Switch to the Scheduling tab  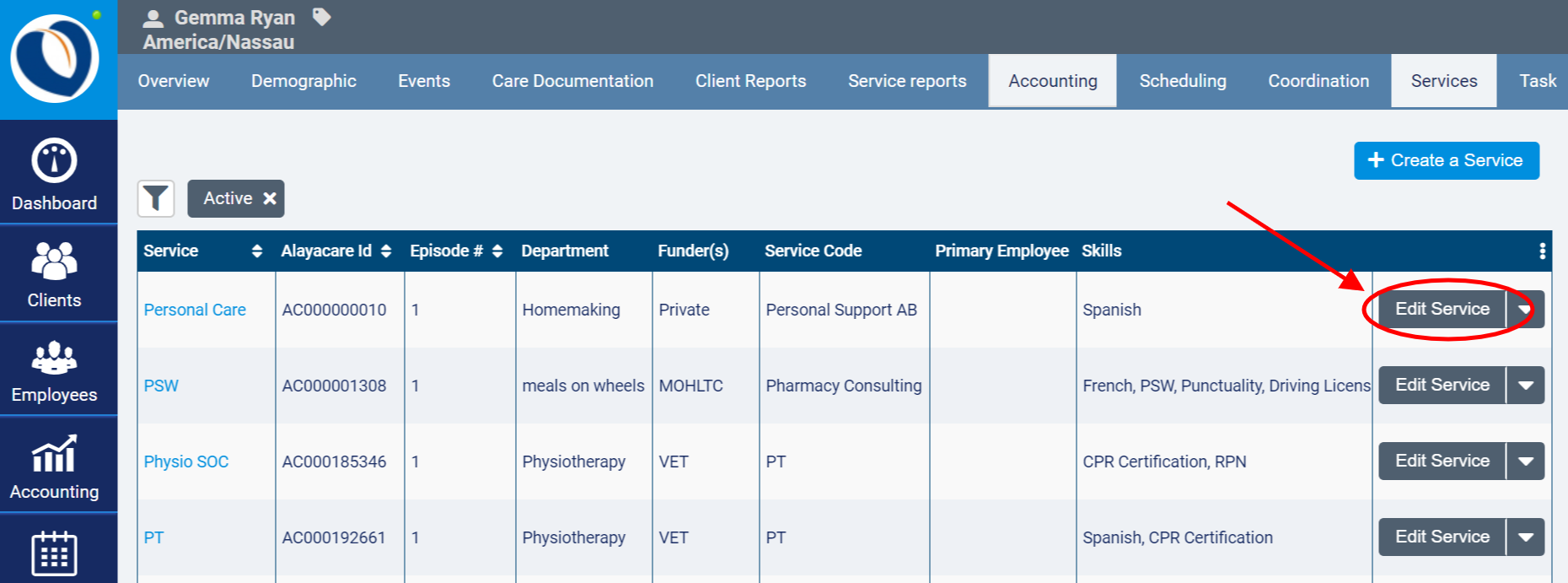click(x=1182, y=81)
